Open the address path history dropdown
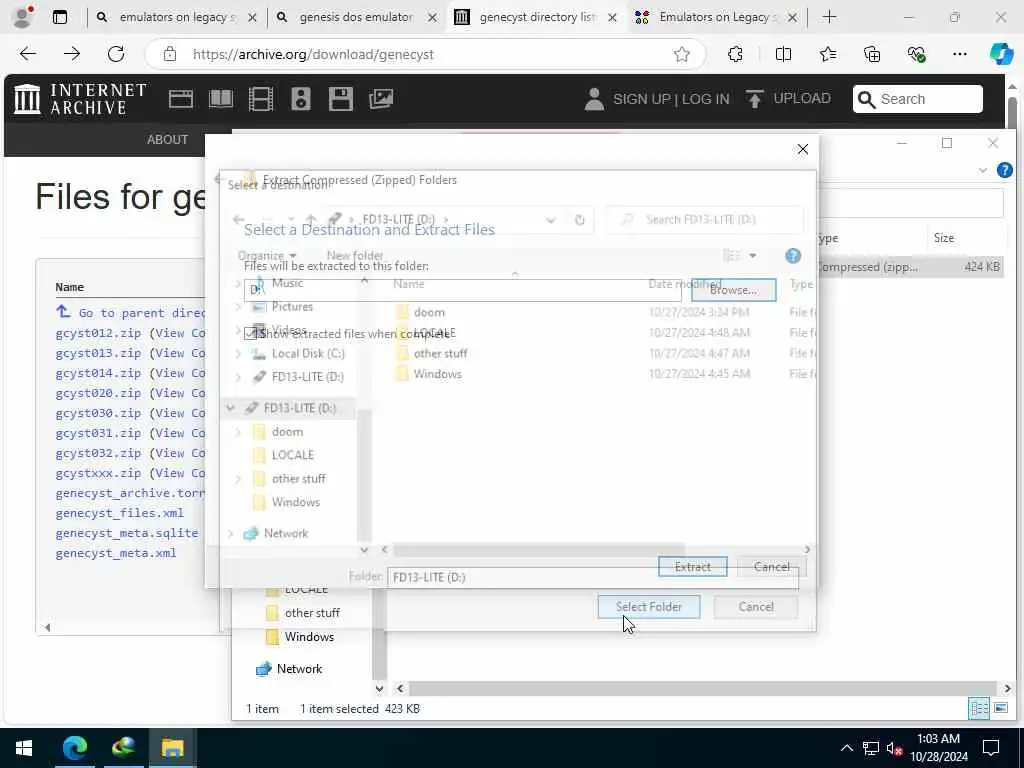The width and height of the screenshot is (1024, 768). [x=551, y=220]
